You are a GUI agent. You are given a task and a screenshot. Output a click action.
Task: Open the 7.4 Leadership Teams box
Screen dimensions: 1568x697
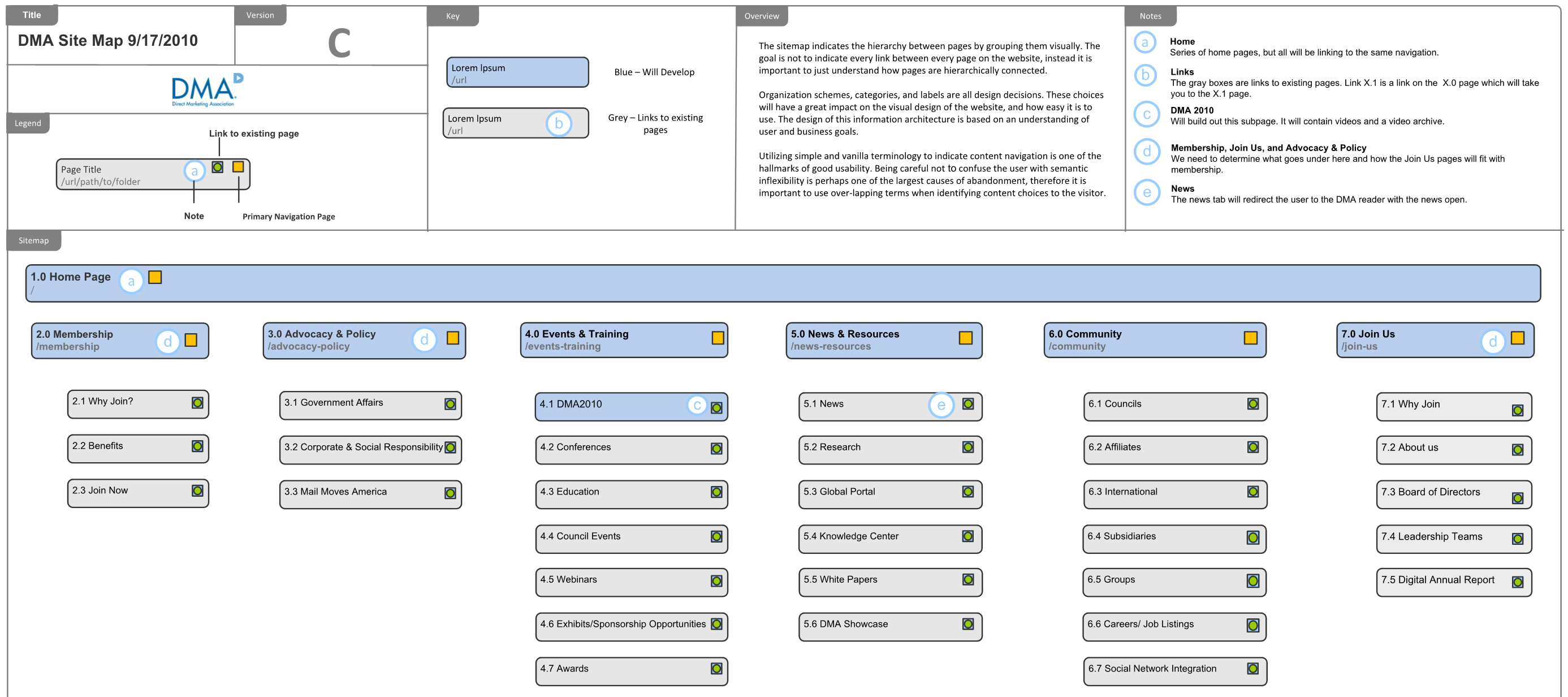1454,539
